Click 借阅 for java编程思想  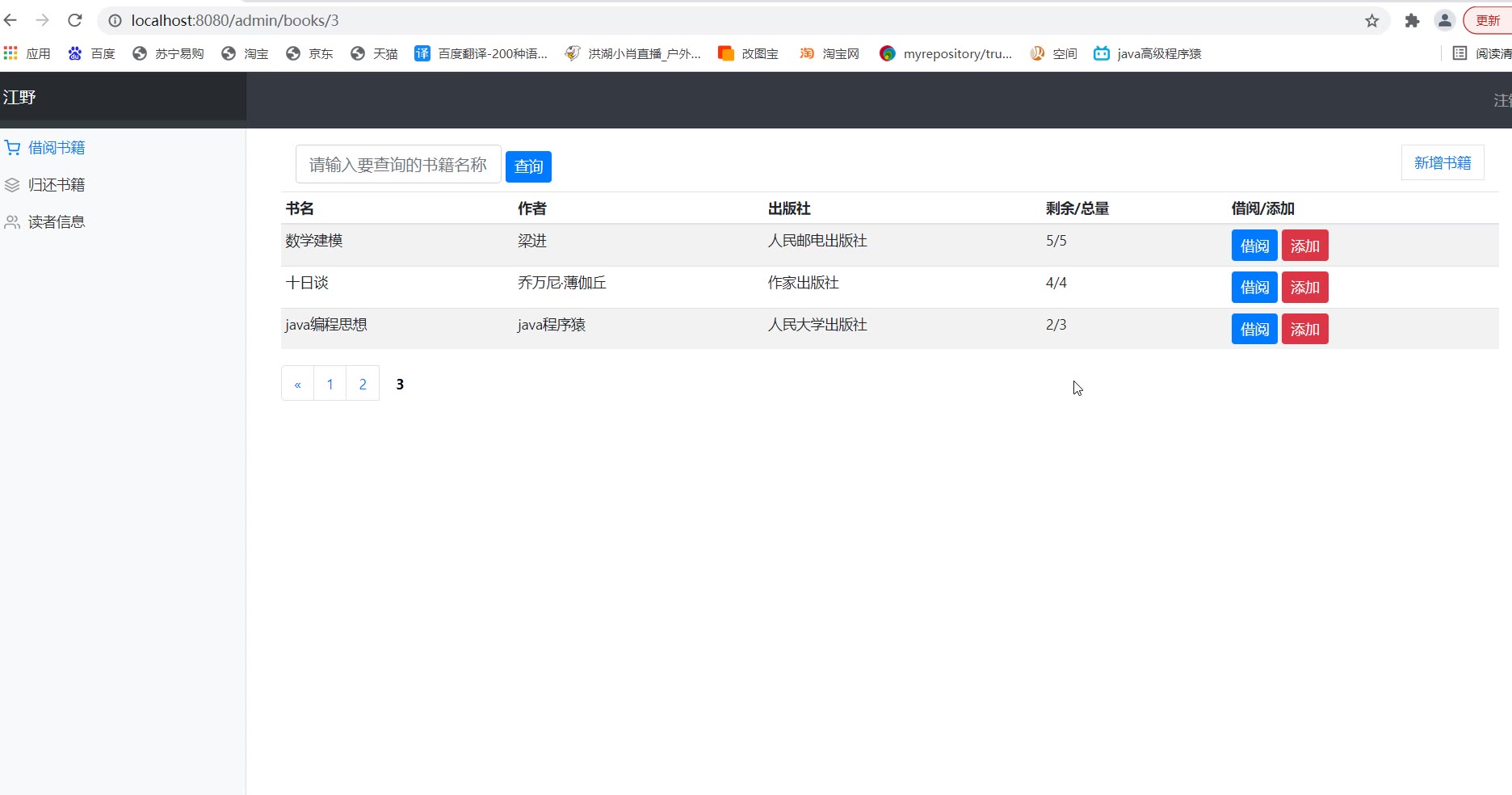tap(1254, 330)
